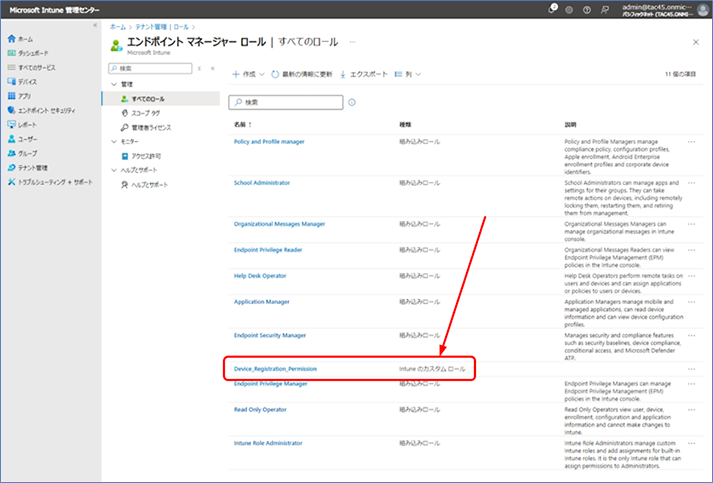Open アプリ in the sidebar
This screenshot has height=483, width=713.
click(x=20, y=96)
